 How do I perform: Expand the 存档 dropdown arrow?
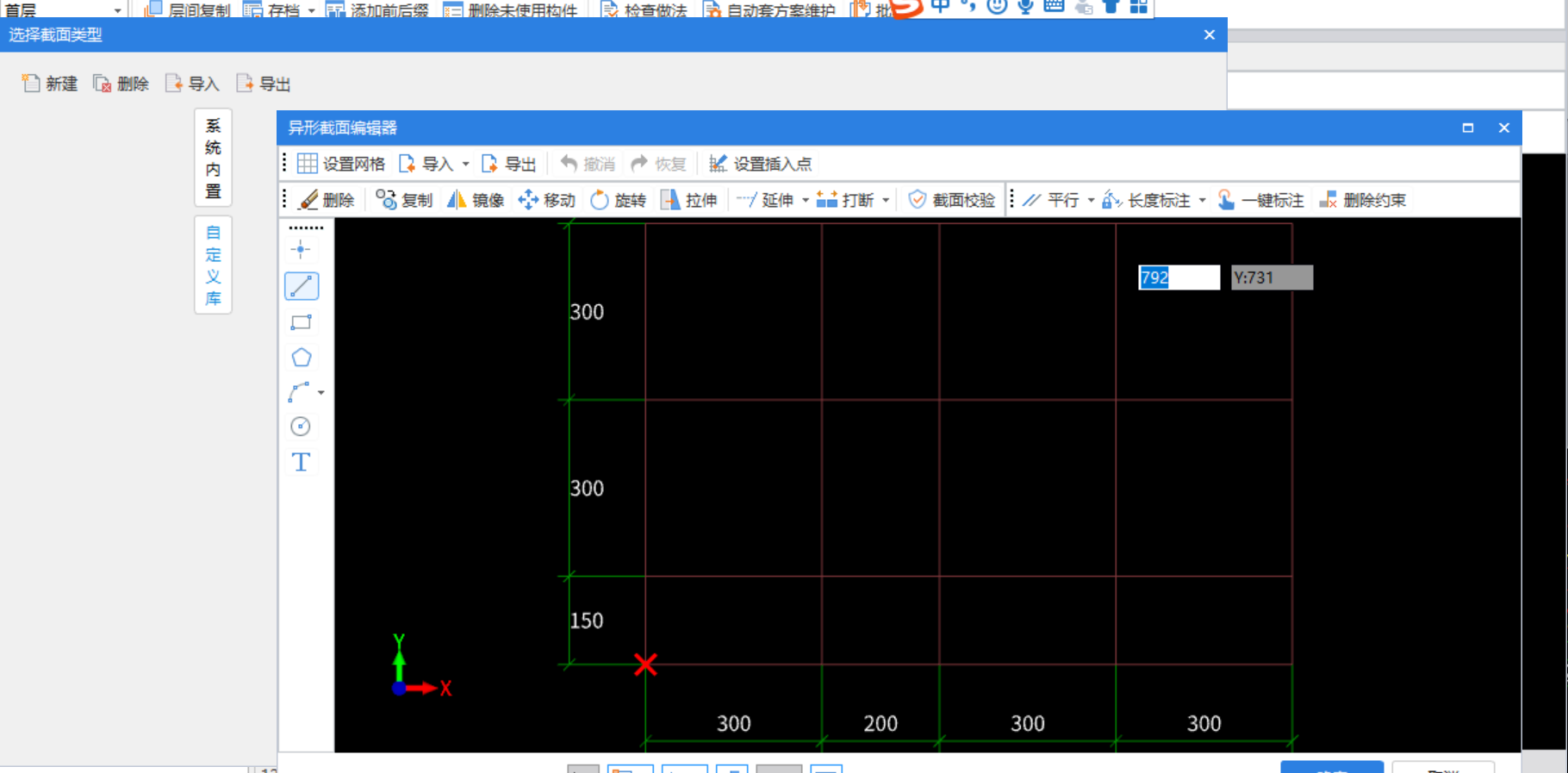[312, 10]
